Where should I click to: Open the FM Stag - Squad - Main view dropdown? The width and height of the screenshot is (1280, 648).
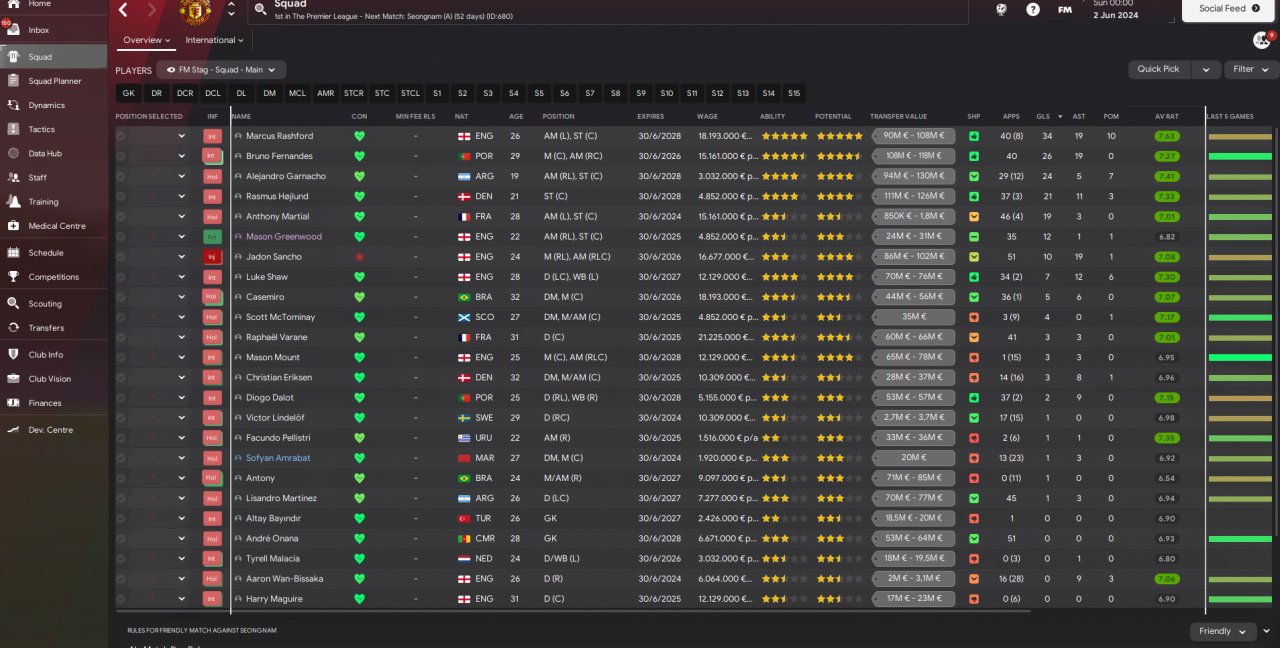point(222,70)
